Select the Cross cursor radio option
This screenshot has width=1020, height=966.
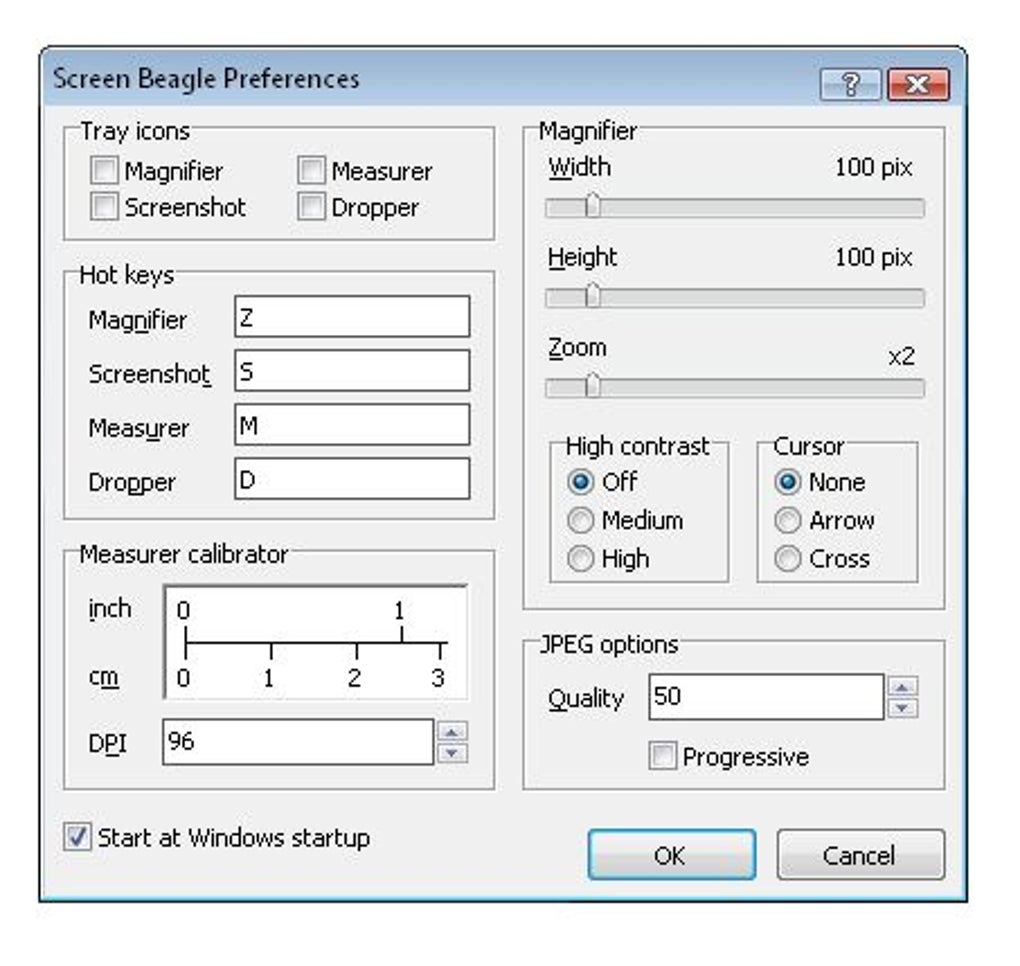[788, 559]
